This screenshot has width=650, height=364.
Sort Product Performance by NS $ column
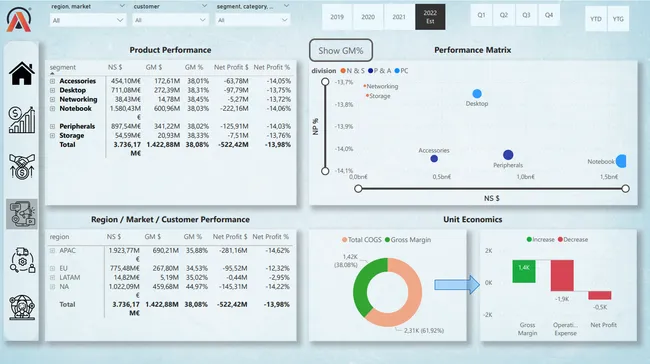tap(115, 67)
